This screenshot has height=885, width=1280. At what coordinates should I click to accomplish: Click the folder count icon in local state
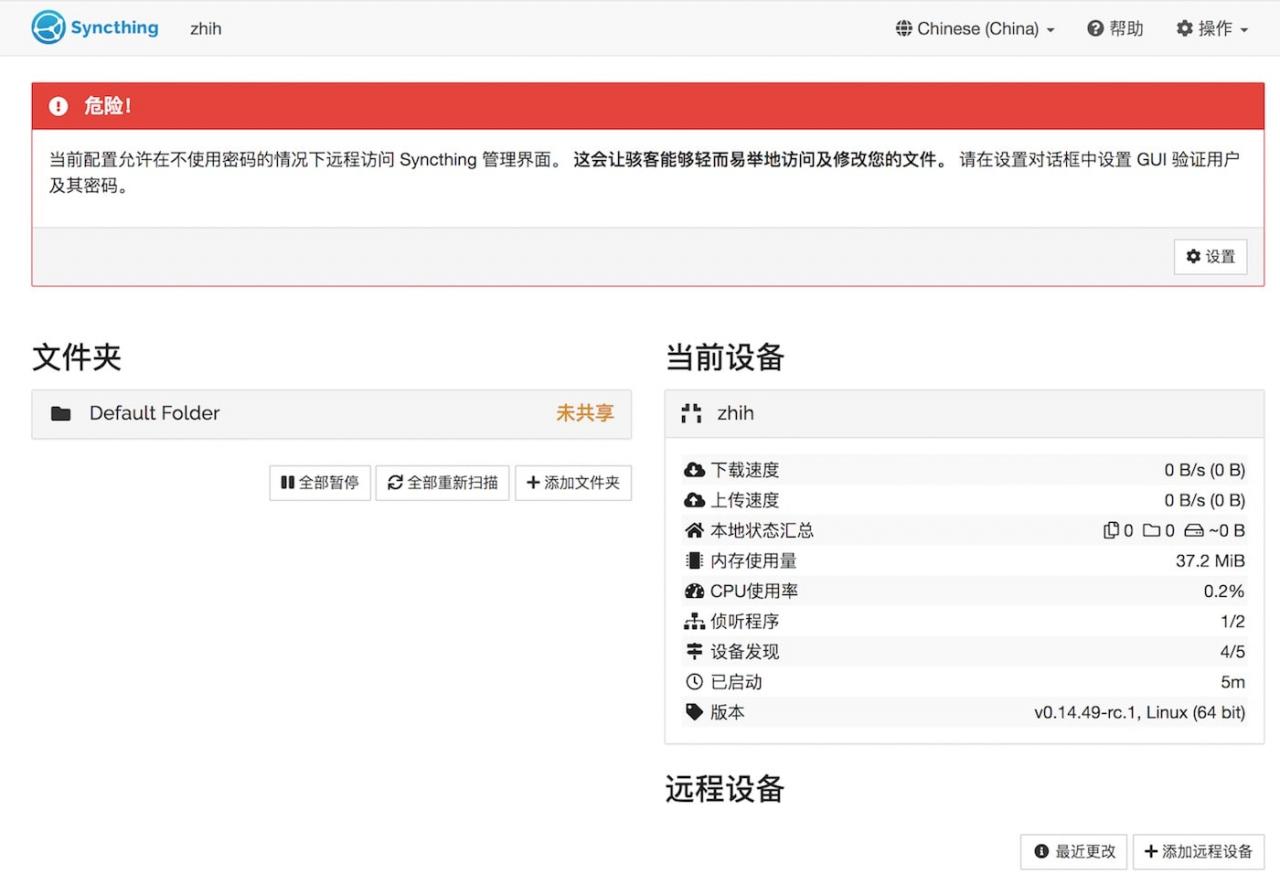click(1152, 530)
